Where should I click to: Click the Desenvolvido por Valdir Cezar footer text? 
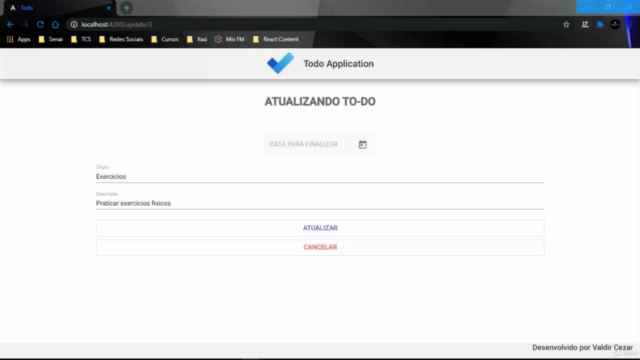(x=582, y=347)
